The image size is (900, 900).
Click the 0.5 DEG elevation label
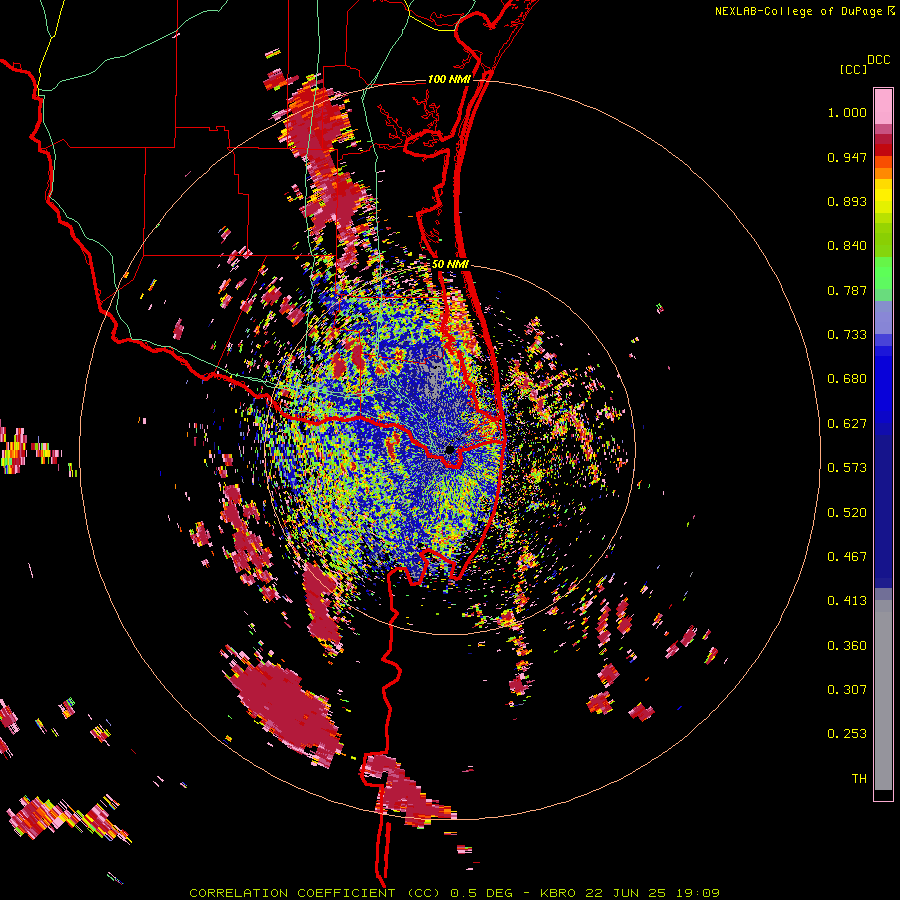pos(481,893)
